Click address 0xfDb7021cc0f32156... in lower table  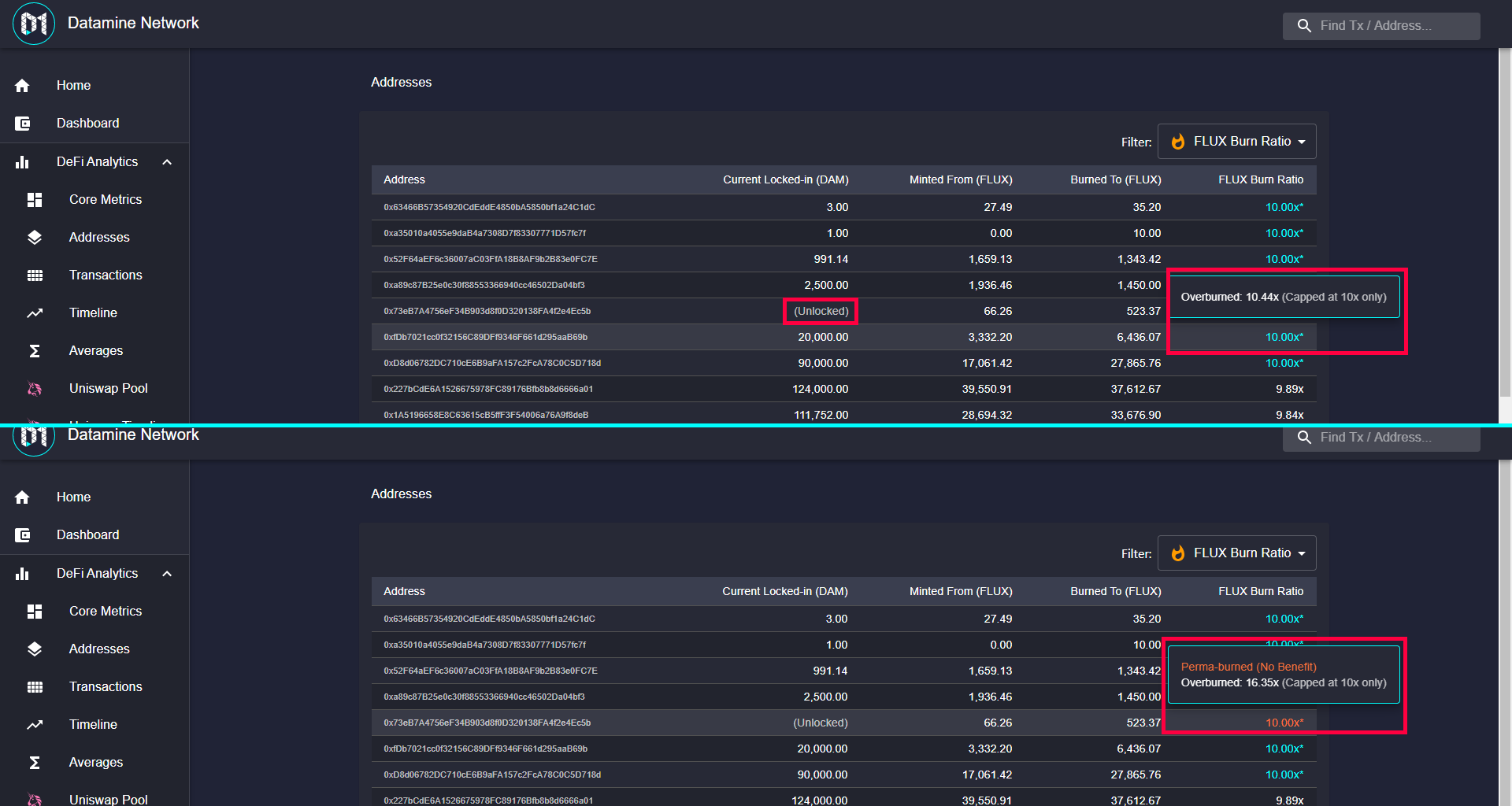[x=485, y=749]
